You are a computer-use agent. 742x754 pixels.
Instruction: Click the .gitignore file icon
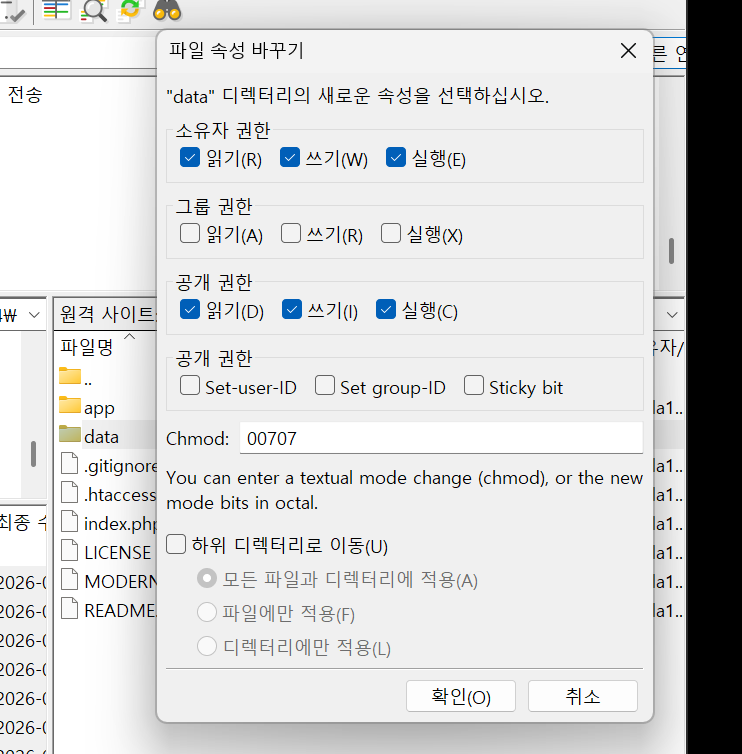coord(70,463)
